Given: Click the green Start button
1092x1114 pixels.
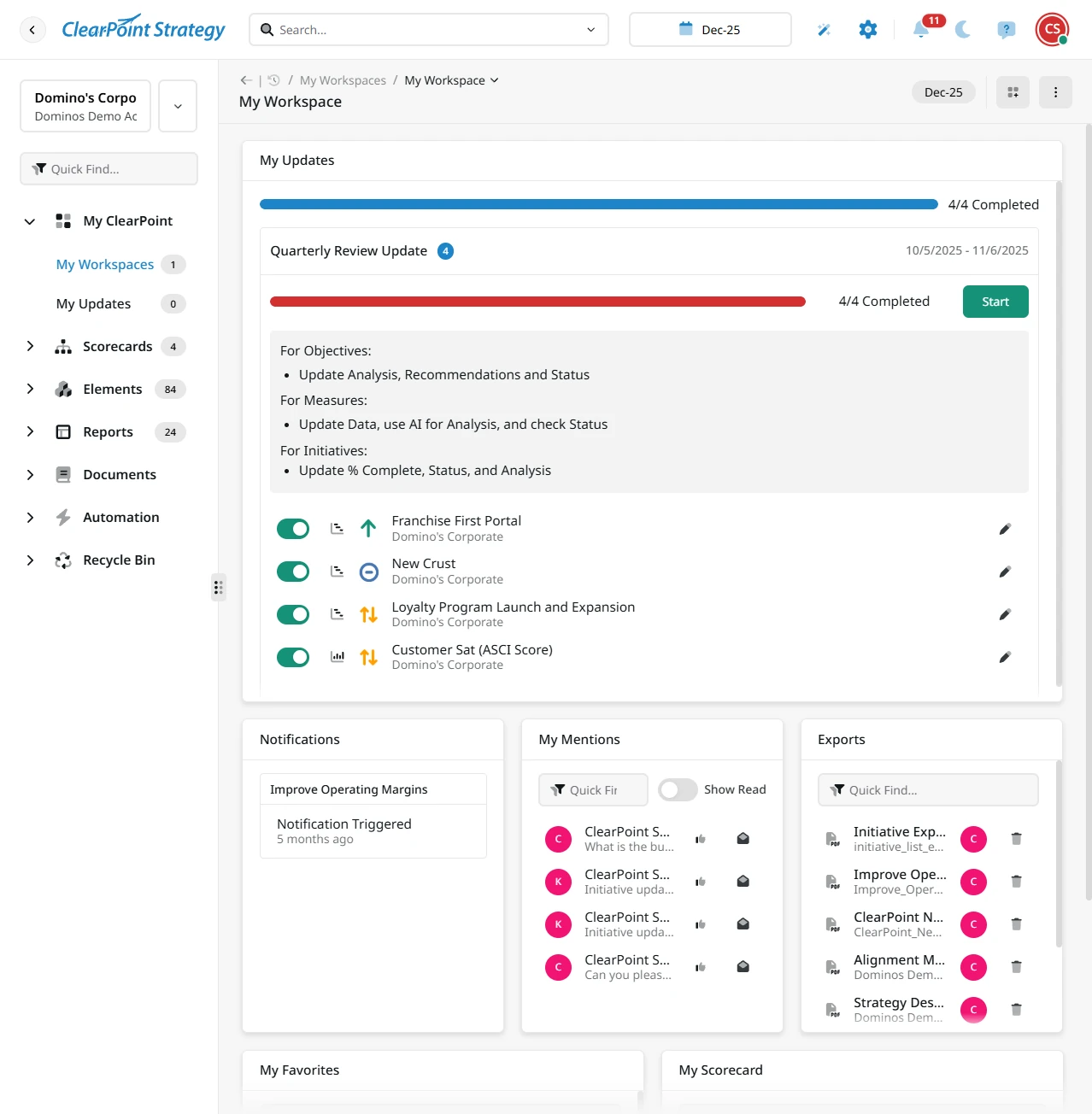Looking at the screenshot, I should pos(995,302).
